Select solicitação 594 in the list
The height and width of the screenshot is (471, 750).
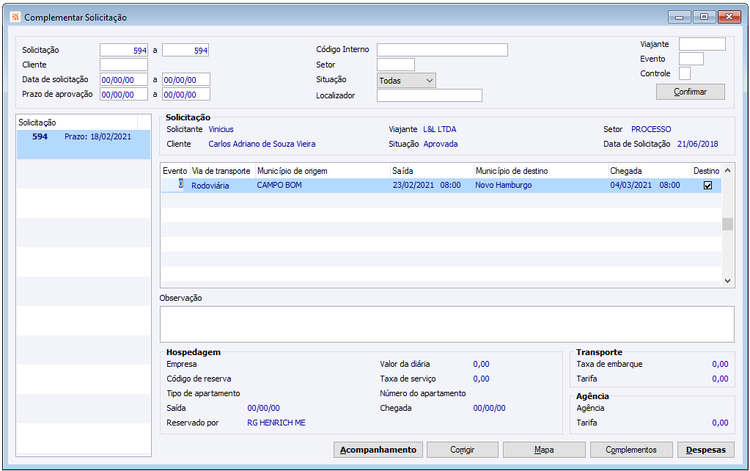coord(83,144)
